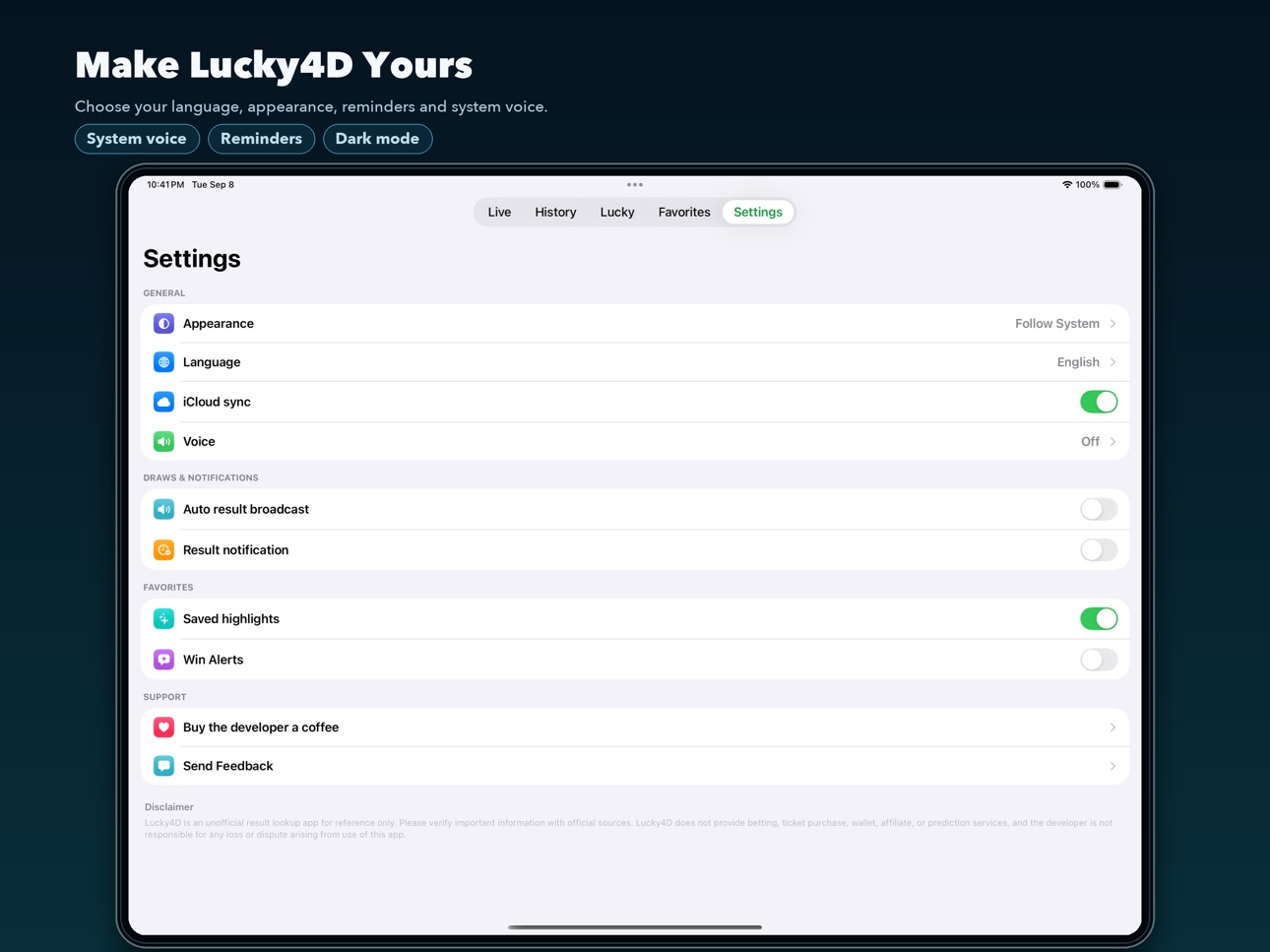Click the English language value
This screenshot has width=1270, height=952.
tap(1078, 362)
